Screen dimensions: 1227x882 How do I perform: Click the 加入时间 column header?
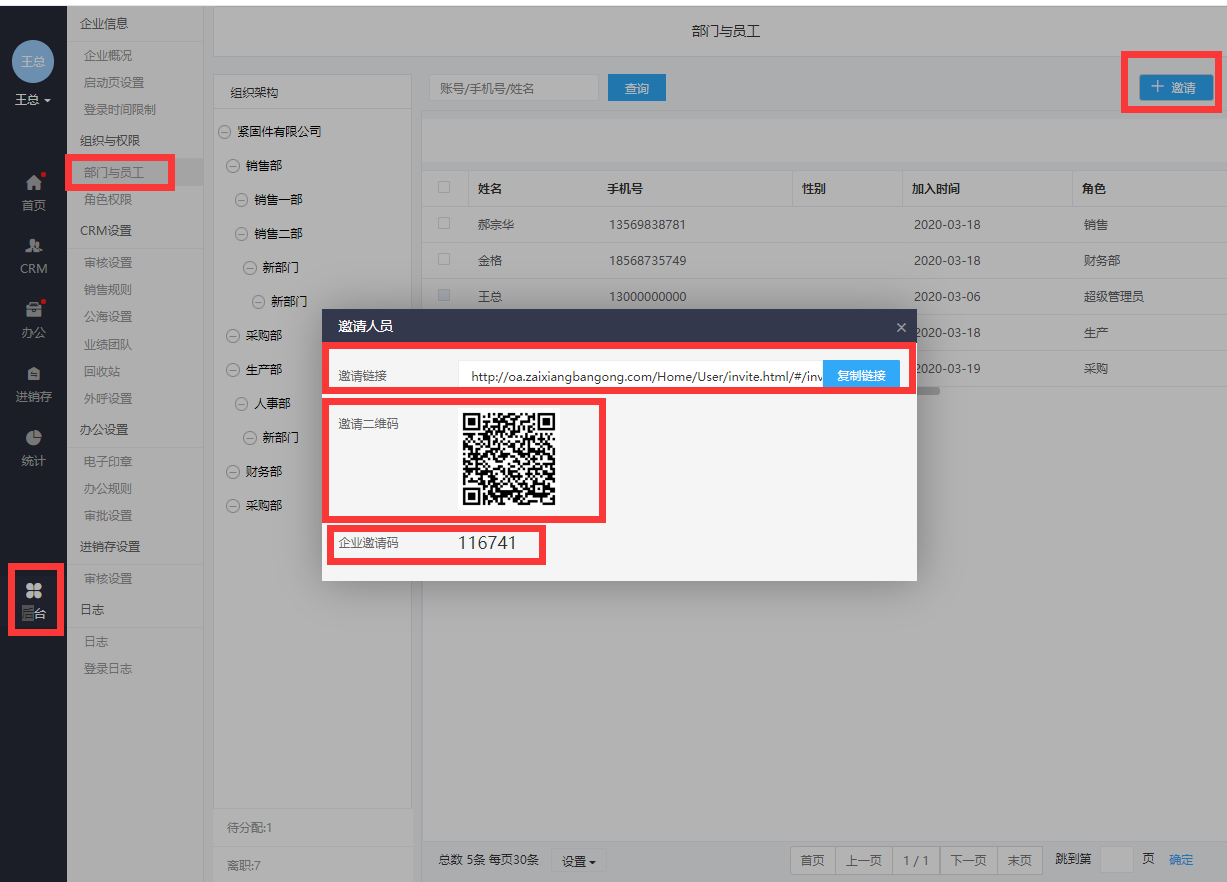click(936, 188)
